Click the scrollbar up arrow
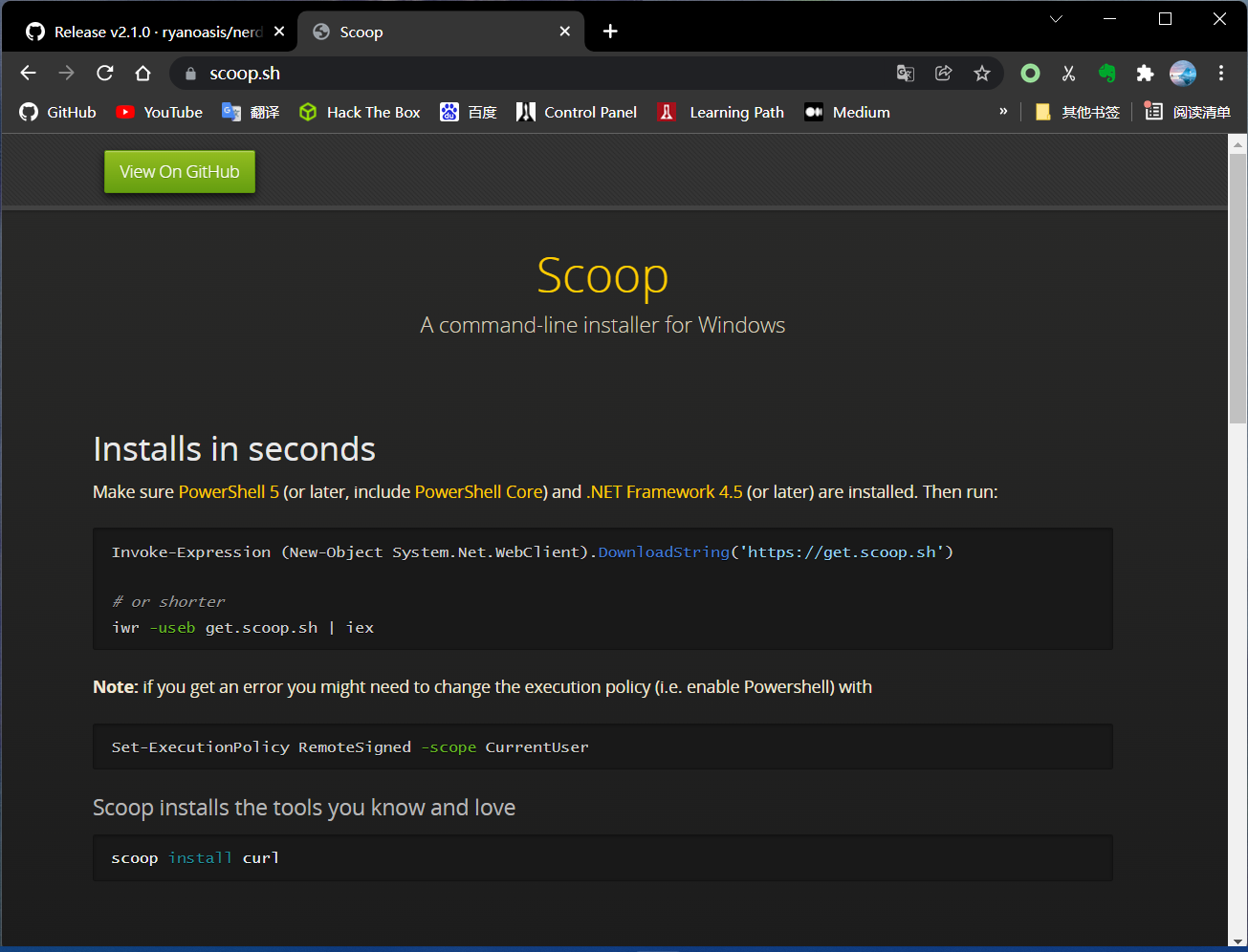The width and height of the screenshot is (1248, 952). click(x=1237, y=144)
